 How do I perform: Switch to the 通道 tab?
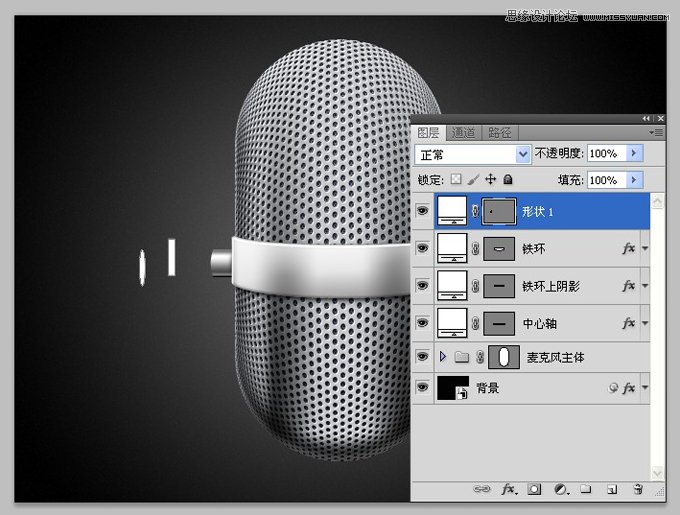click(x=464, y=133)
